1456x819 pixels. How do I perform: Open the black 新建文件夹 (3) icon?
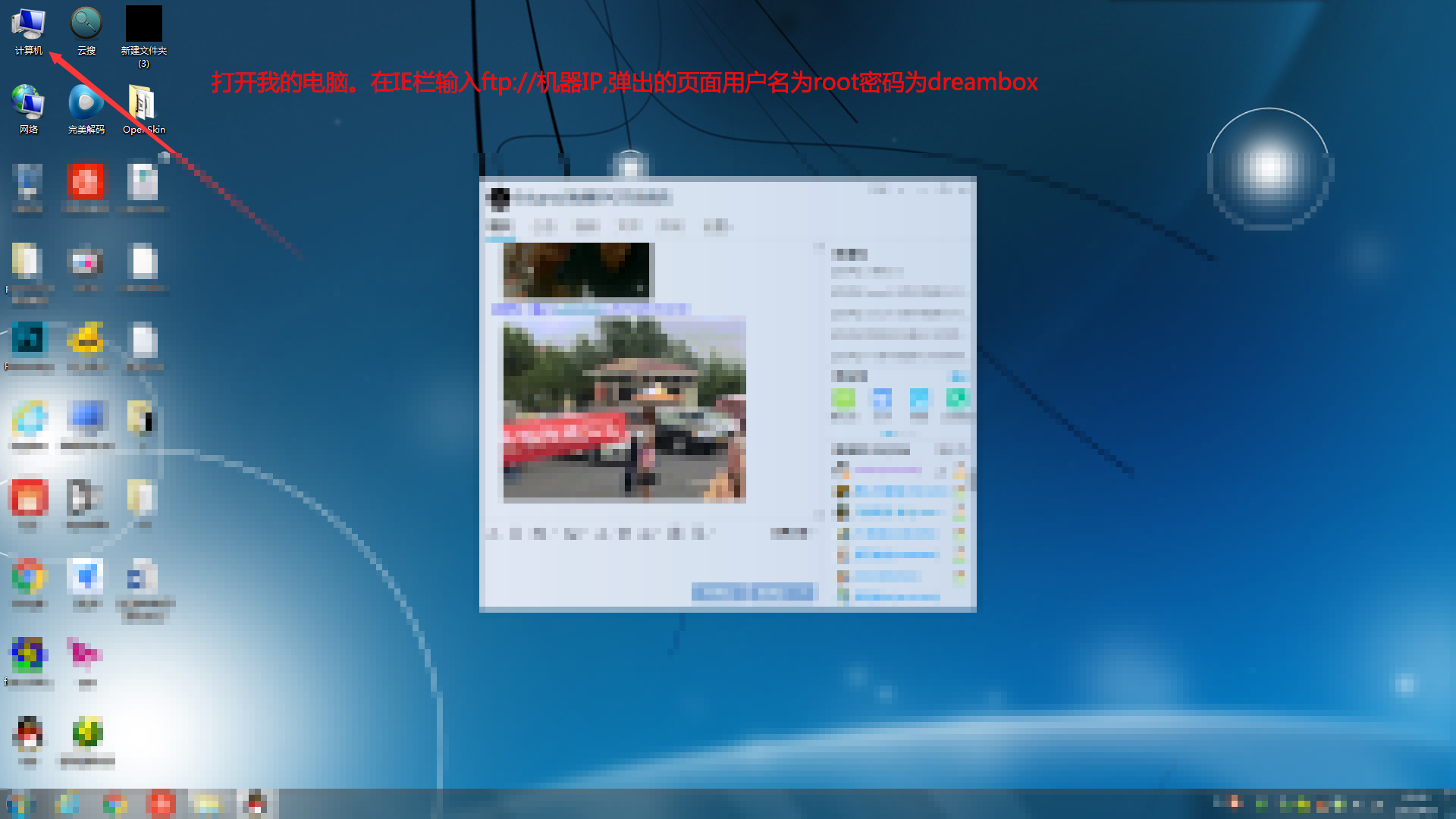point(143,36)
